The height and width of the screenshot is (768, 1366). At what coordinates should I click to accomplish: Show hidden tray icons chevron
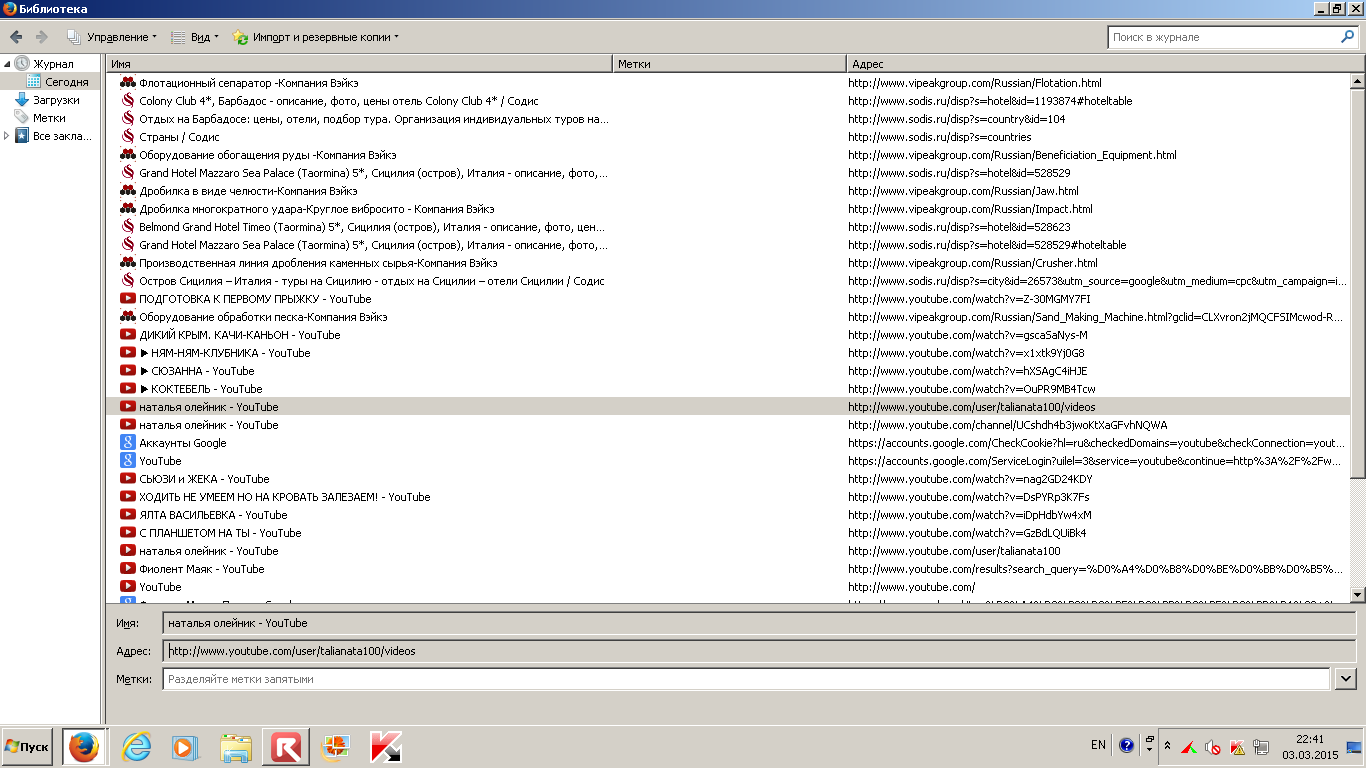pos(1167,747)
